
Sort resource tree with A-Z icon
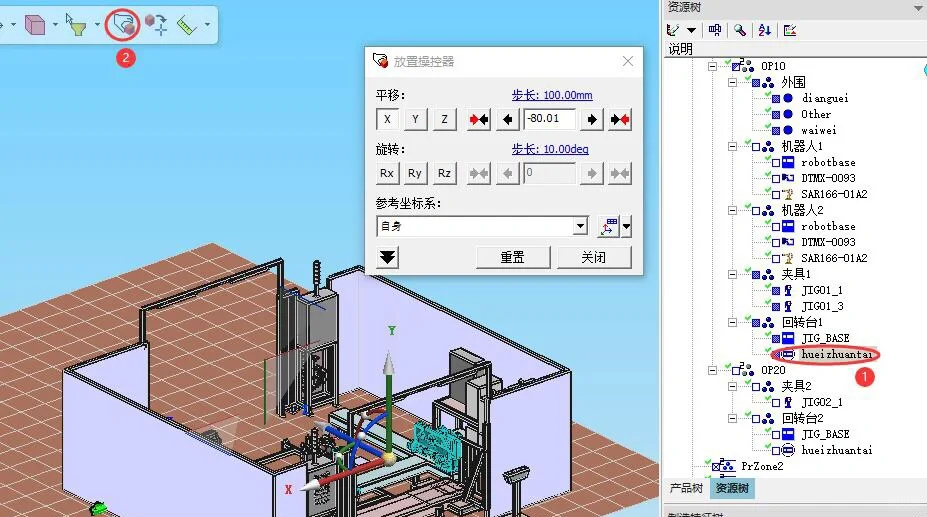[764, 30]
